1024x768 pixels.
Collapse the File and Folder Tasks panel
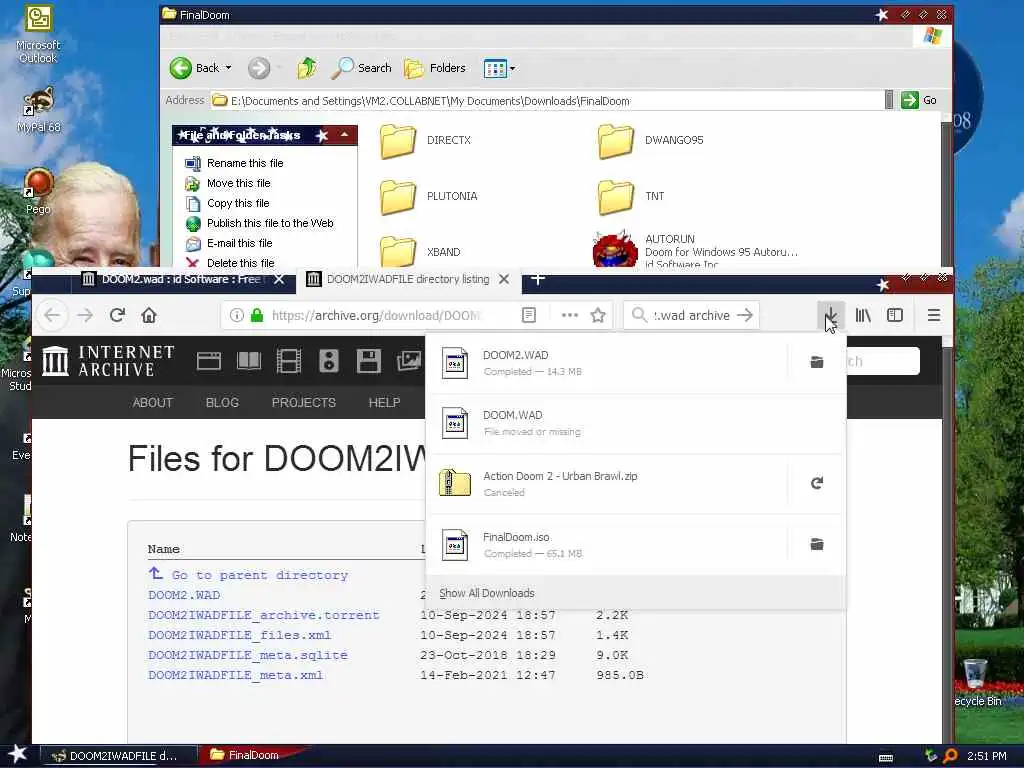344,135
